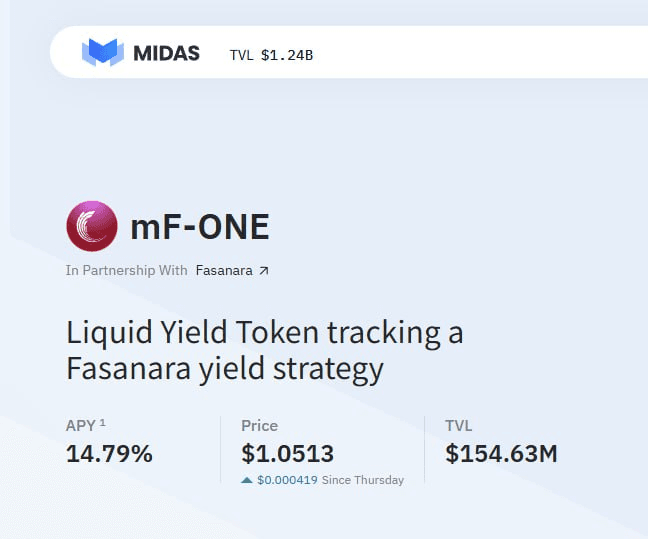Click the 'Since Thursday' text

coord(363,480)
